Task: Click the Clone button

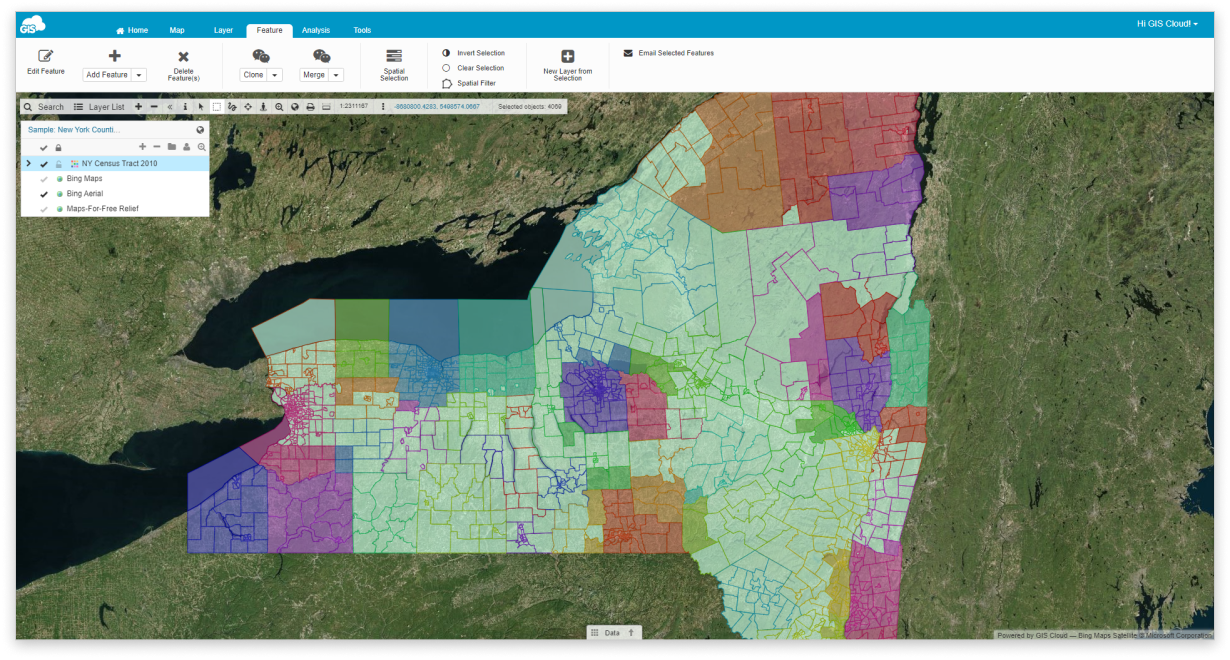Action: click(x=254, y=75)
